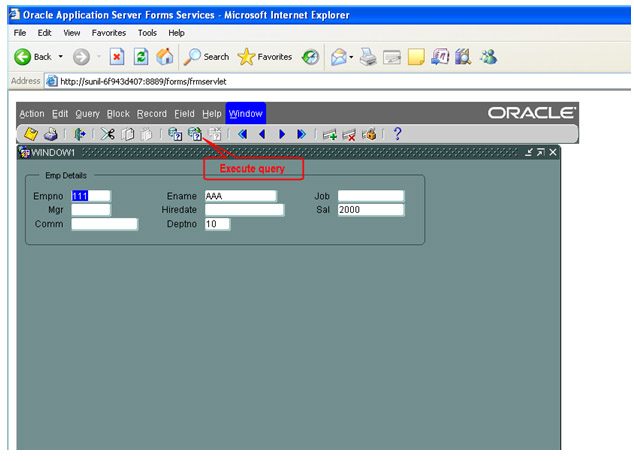Click the browser Refresh icon

pyautogui.click(x=141, y=57)
